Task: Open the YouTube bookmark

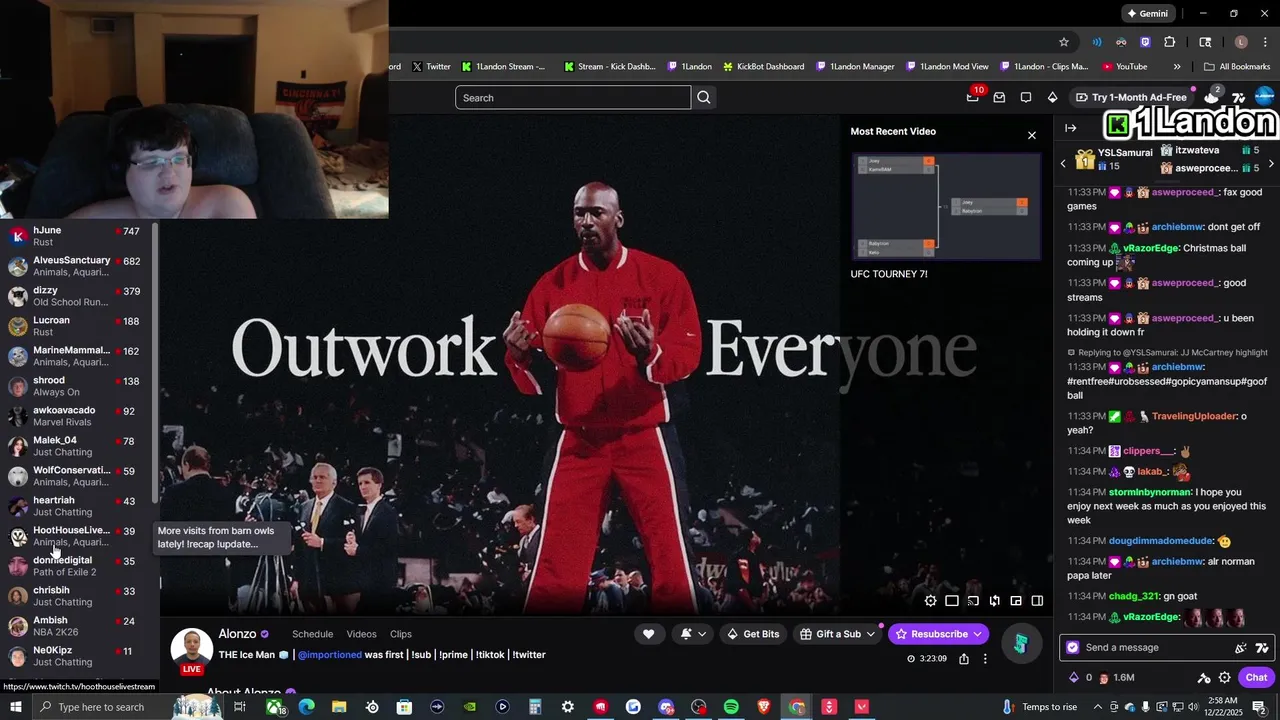Action: 1124,67
